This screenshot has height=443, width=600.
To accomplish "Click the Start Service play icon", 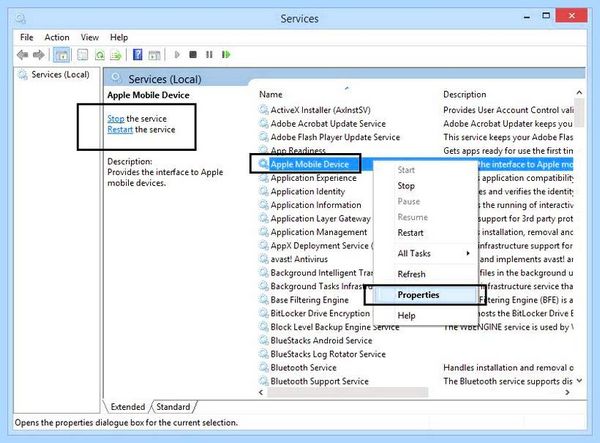I will 177,55.
